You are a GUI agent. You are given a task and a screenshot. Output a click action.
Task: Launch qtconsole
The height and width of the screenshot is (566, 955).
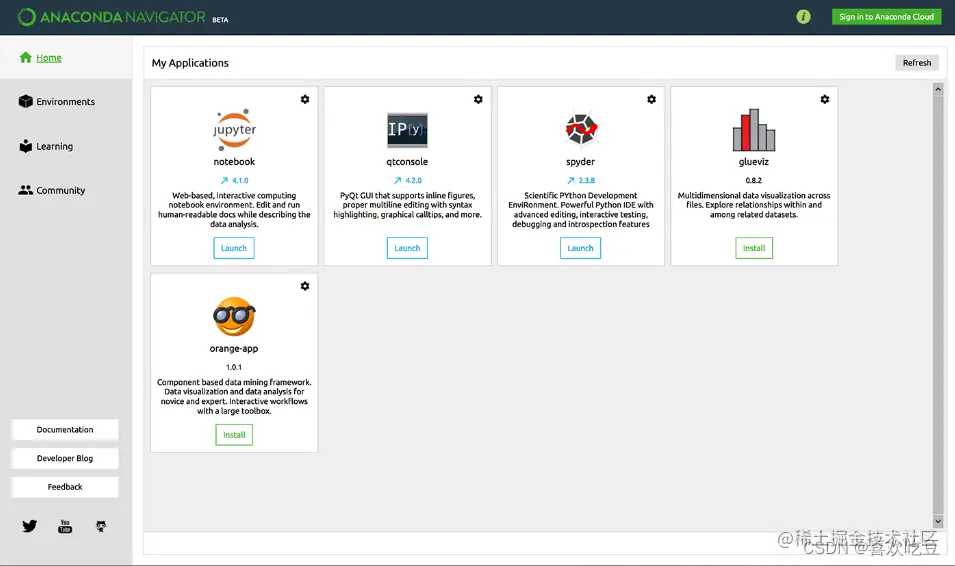point(407,248)
